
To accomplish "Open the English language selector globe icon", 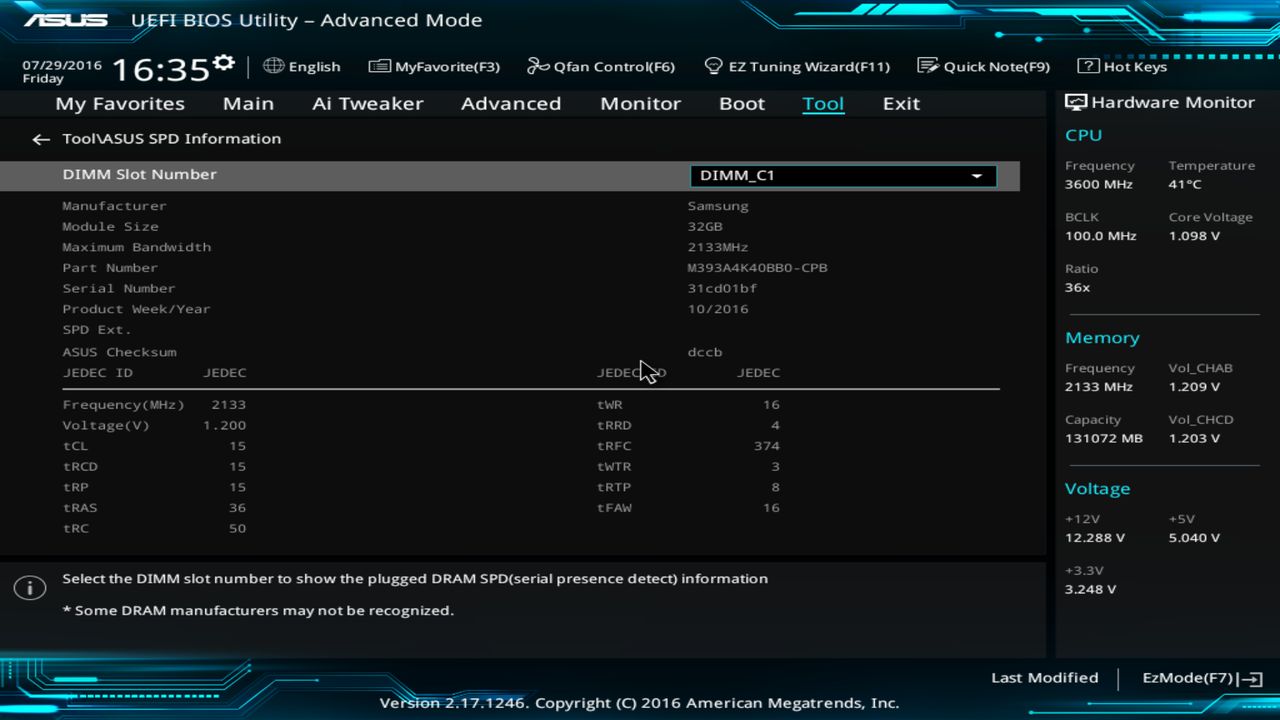I will tap(272, 66).
